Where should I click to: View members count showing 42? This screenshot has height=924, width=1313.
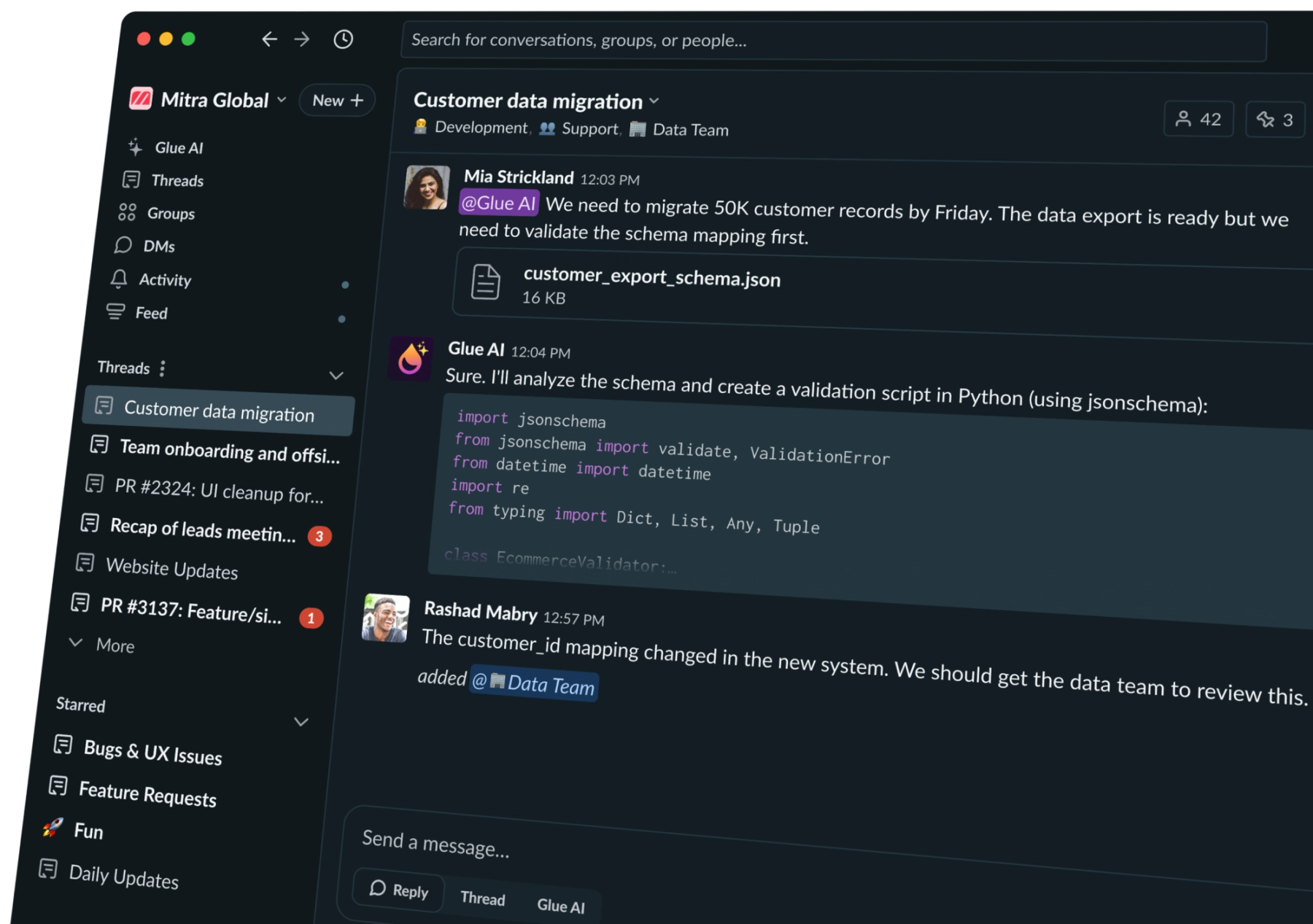tap(1198, 119)
